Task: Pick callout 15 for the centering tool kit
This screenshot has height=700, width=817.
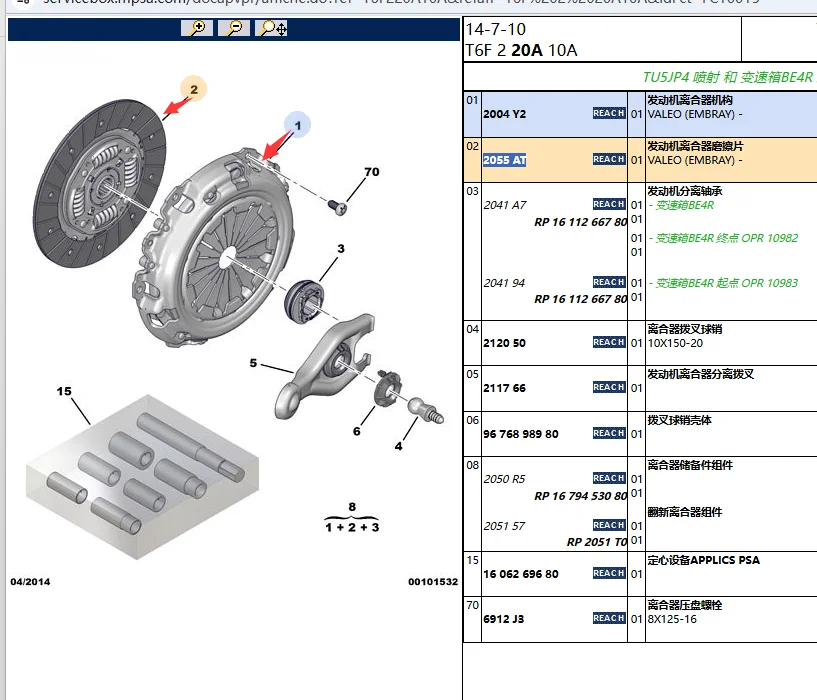Action: point(64,391)
